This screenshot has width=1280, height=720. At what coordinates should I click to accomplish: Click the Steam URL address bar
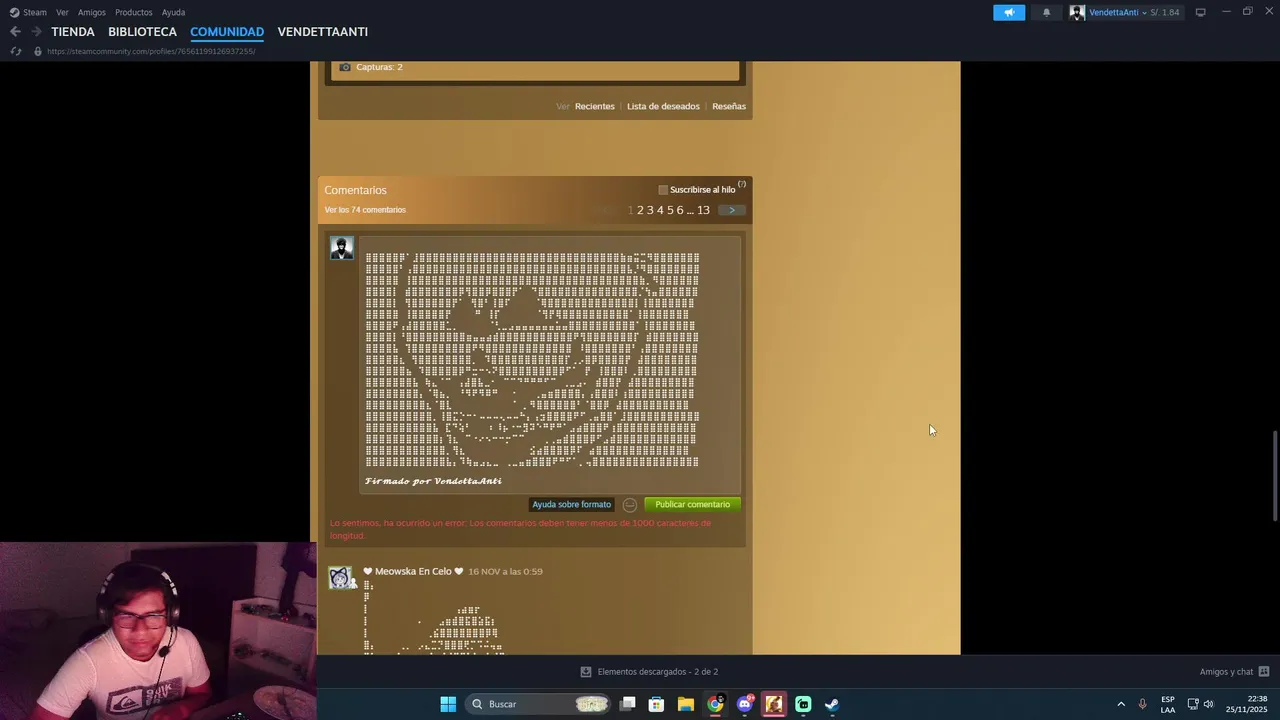click(150, 51)
